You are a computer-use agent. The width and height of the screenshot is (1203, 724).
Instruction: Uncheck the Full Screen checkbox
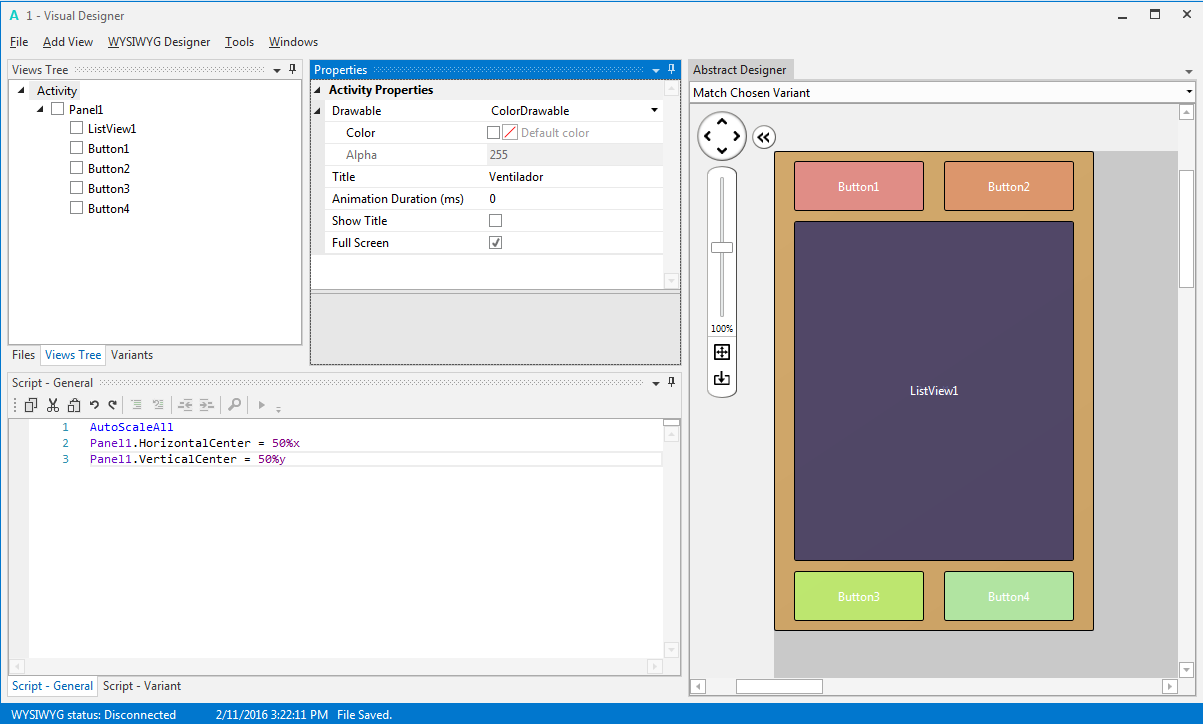[x=495, y=242]
